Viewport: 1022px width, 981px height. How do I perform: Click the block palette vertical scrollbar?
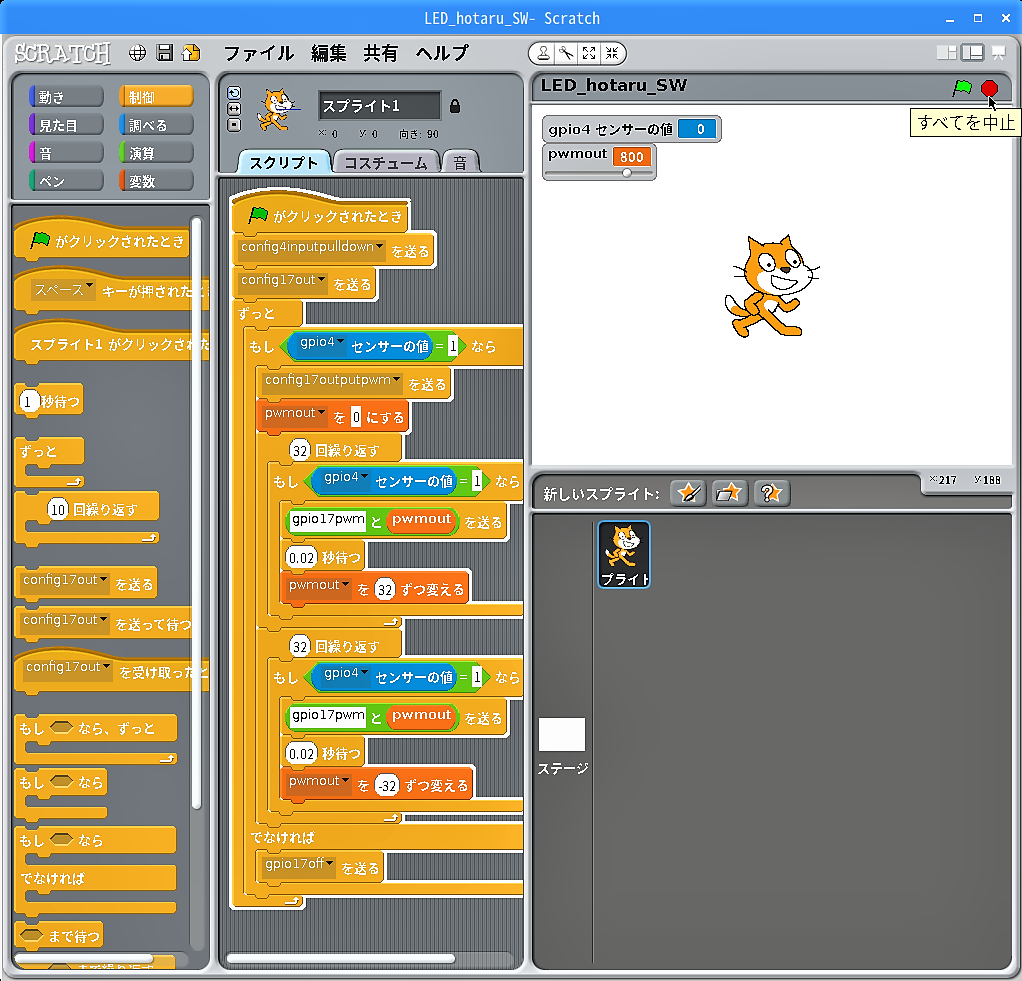point(196,515)
